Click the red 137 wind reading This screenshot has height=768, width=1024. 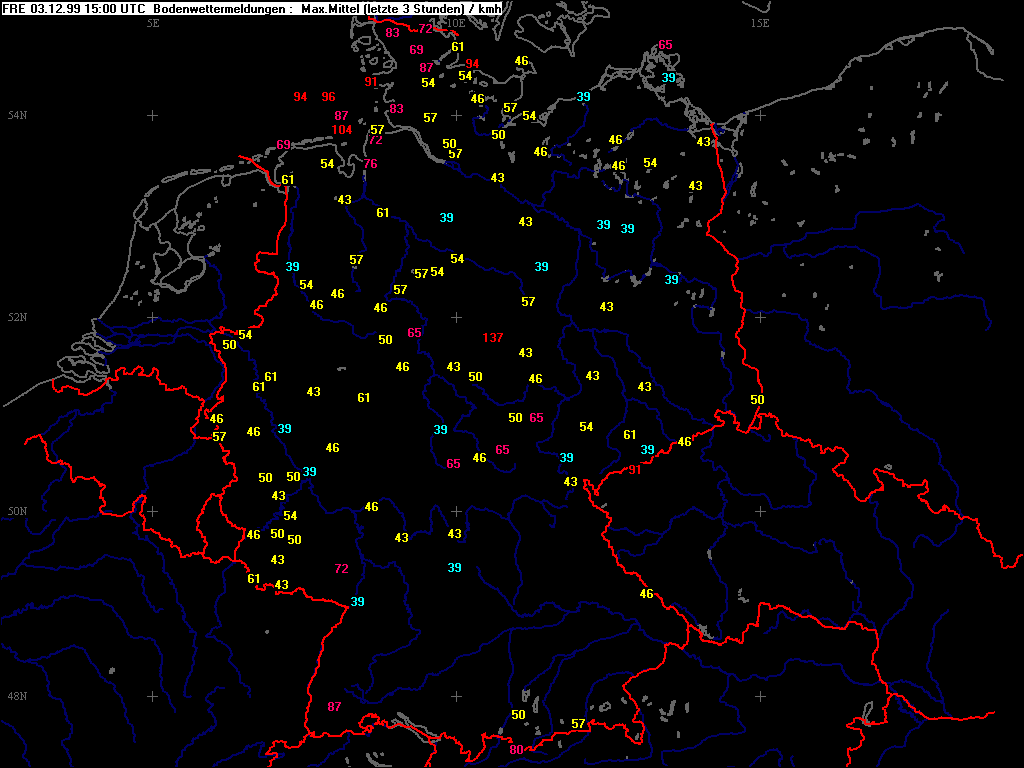coord(493,338)
